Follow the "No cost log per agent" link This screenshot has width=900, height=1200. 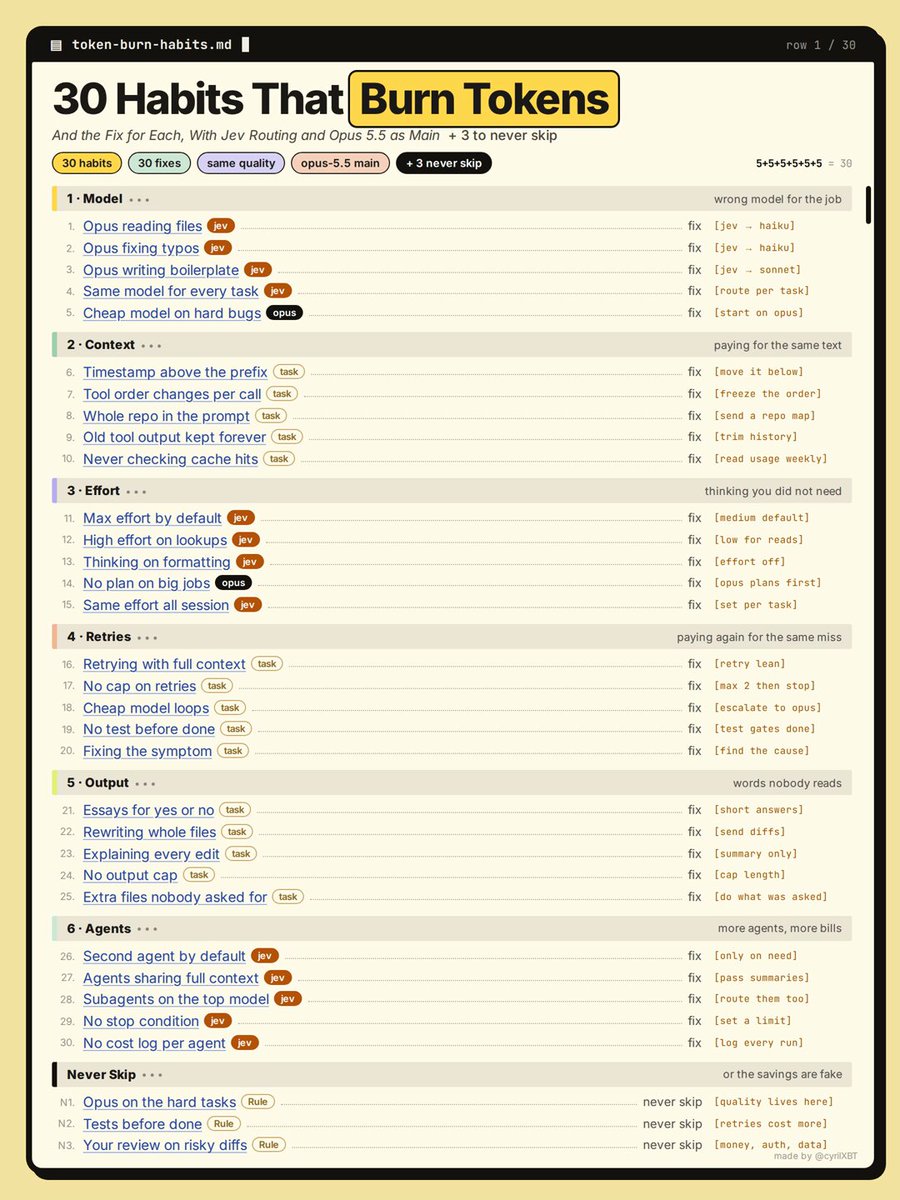tap(154, 1043)
